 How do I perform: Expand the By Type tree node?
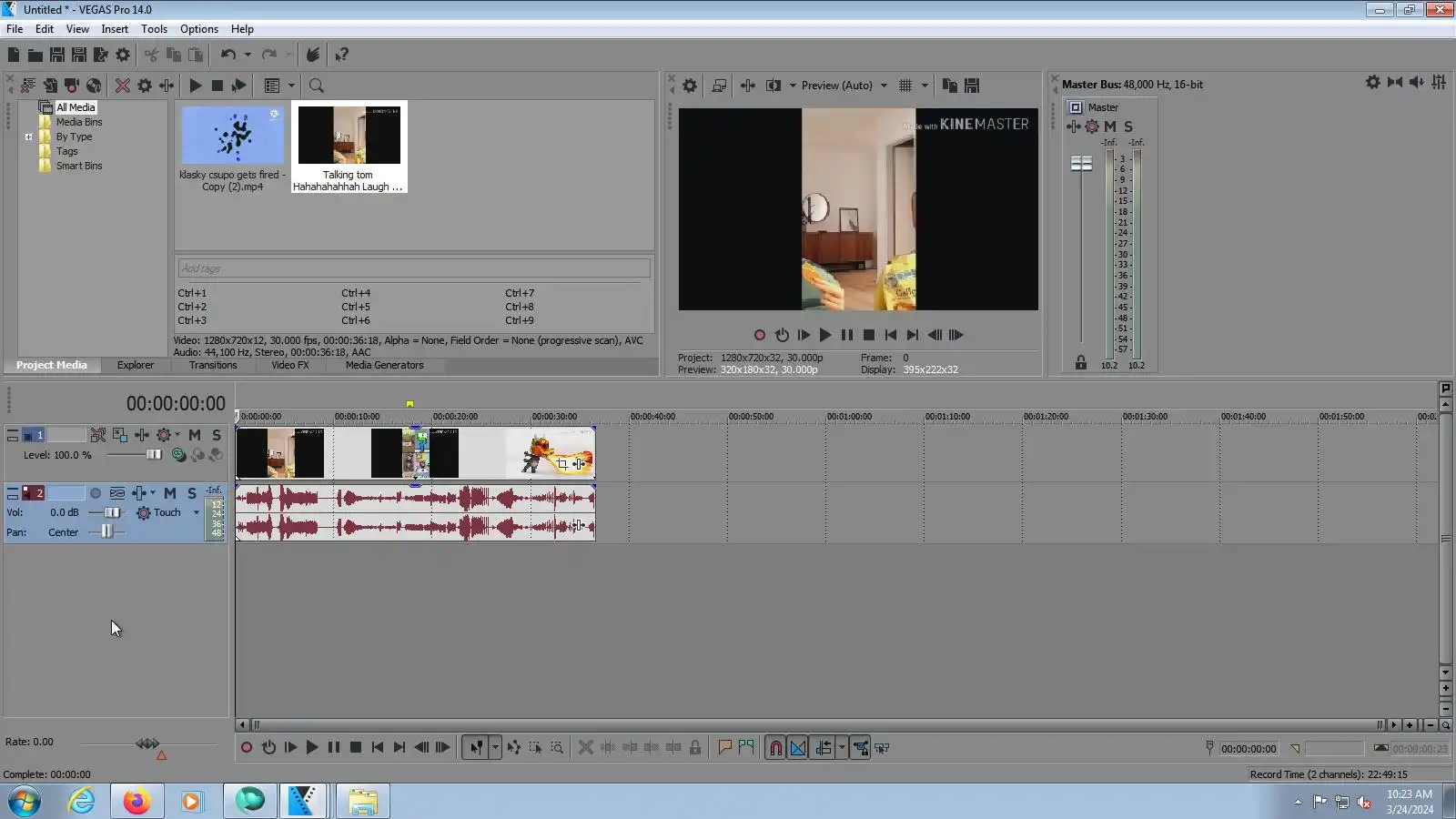[28, 137]
